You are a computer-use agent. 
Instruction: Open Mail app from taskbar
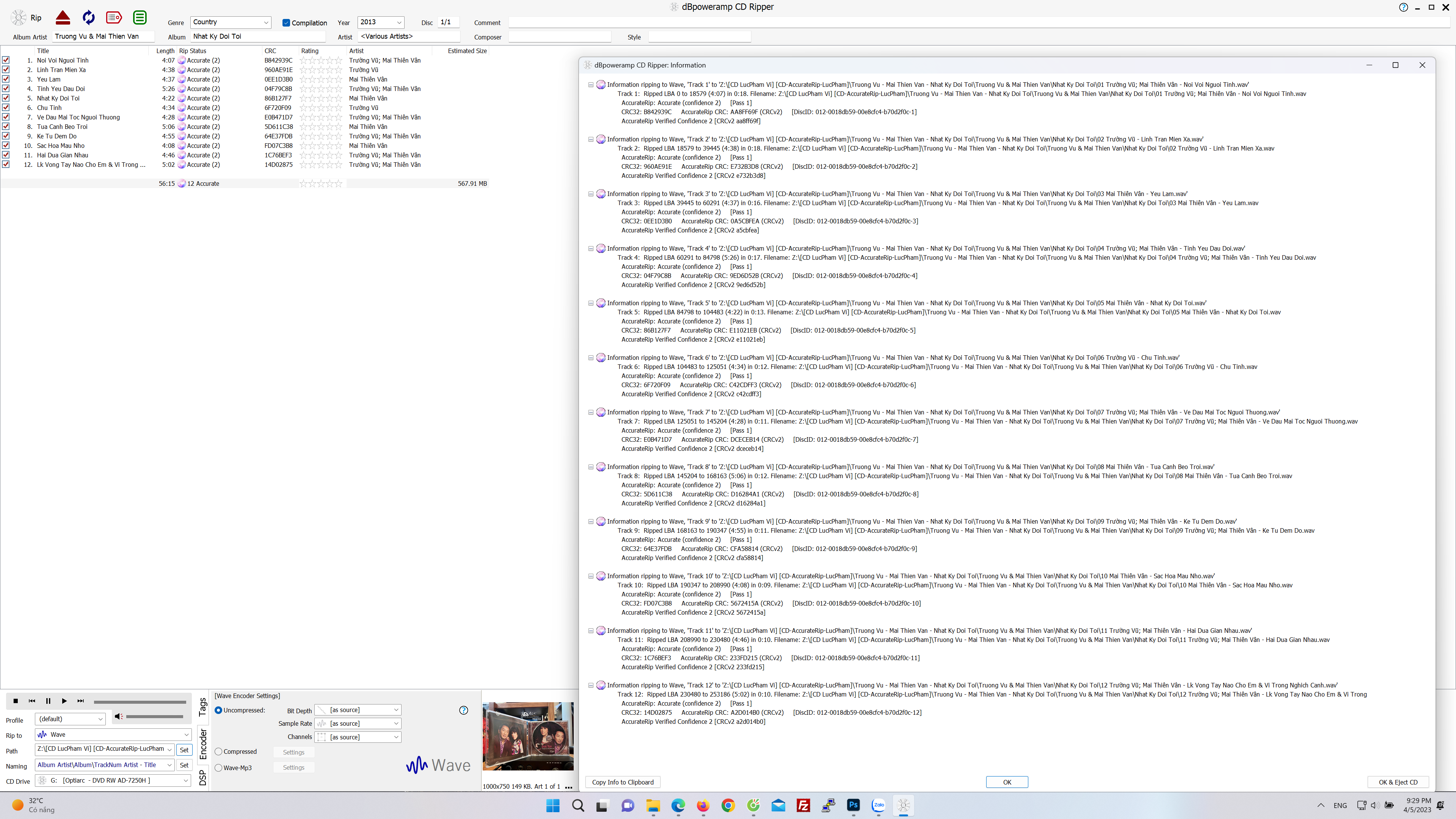click(x=778, y=805)
